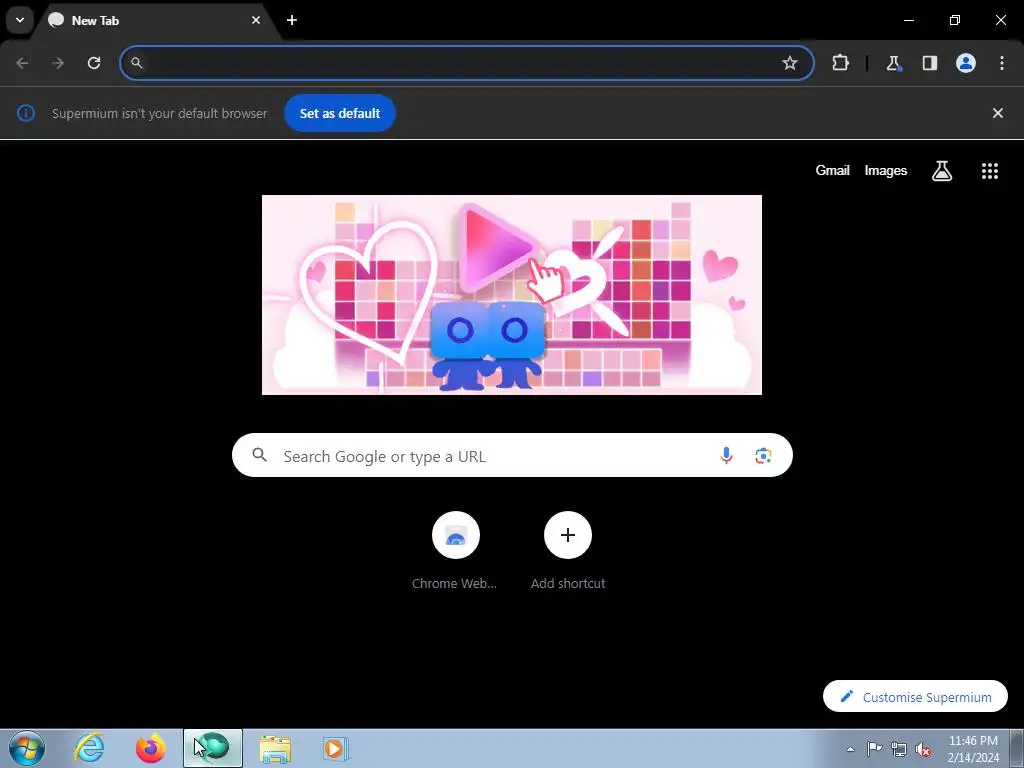The image size is (1024, 768).
Task: Click magnifier icon in address bar
Action: [136, 63]
